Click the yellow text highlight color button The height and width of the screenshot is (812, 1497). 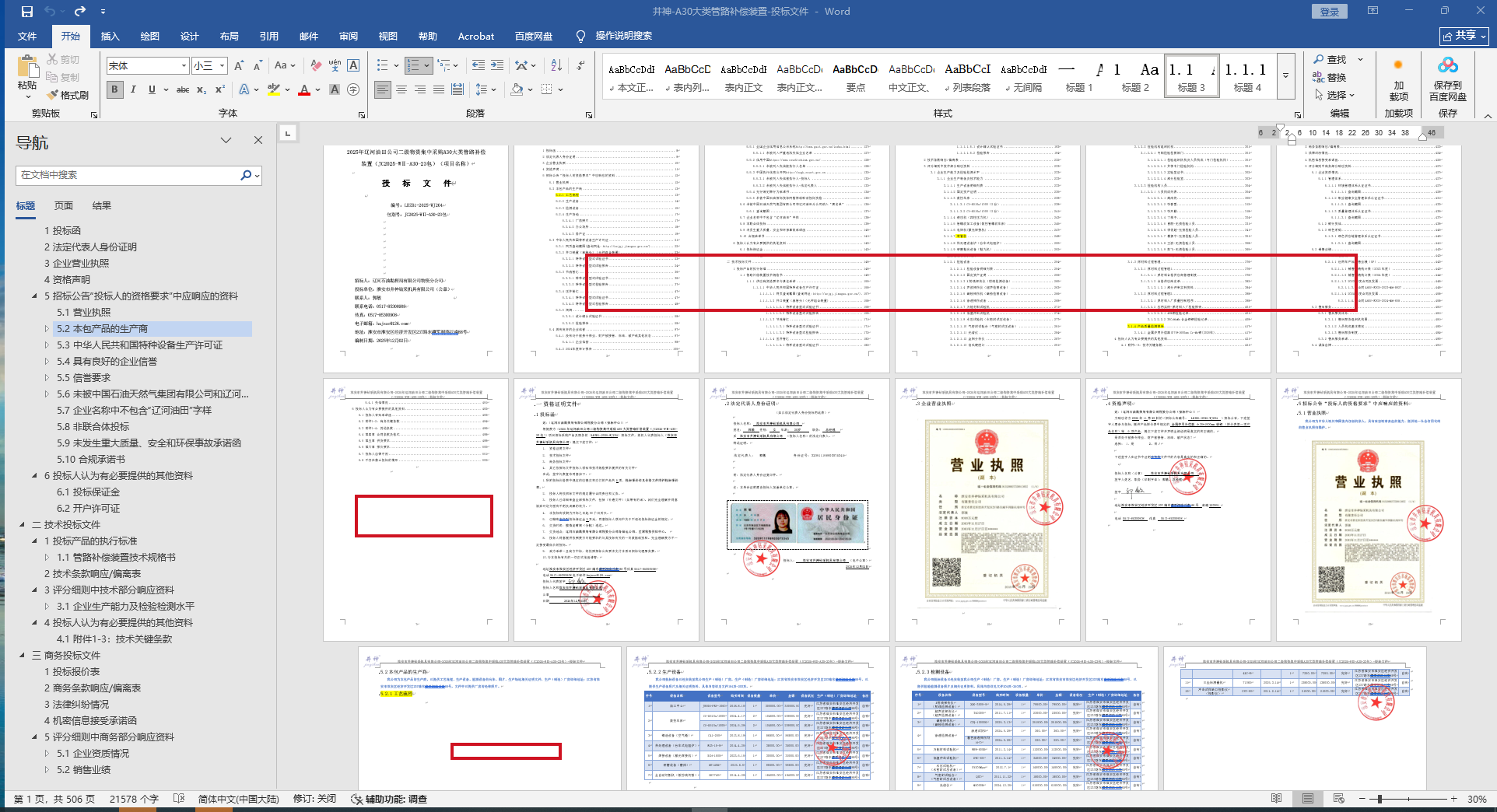point(273,89)
